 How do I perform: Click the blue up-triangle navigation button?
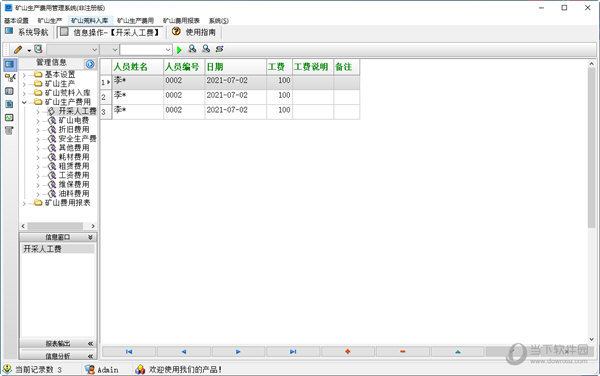tap(458, 352)
